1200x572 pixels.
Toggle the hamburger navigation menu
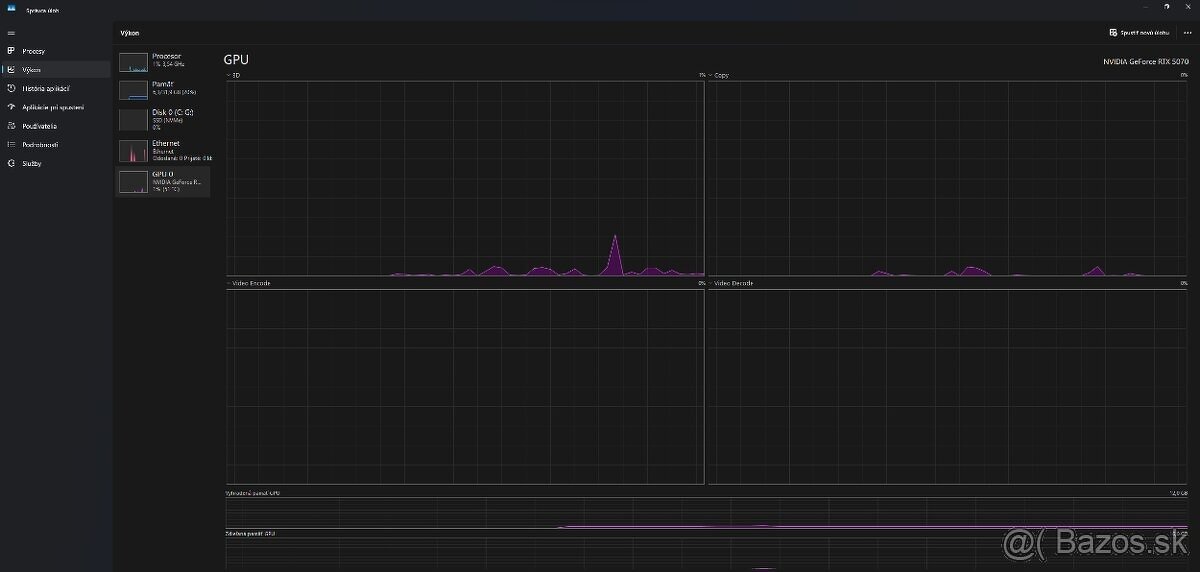11,33
